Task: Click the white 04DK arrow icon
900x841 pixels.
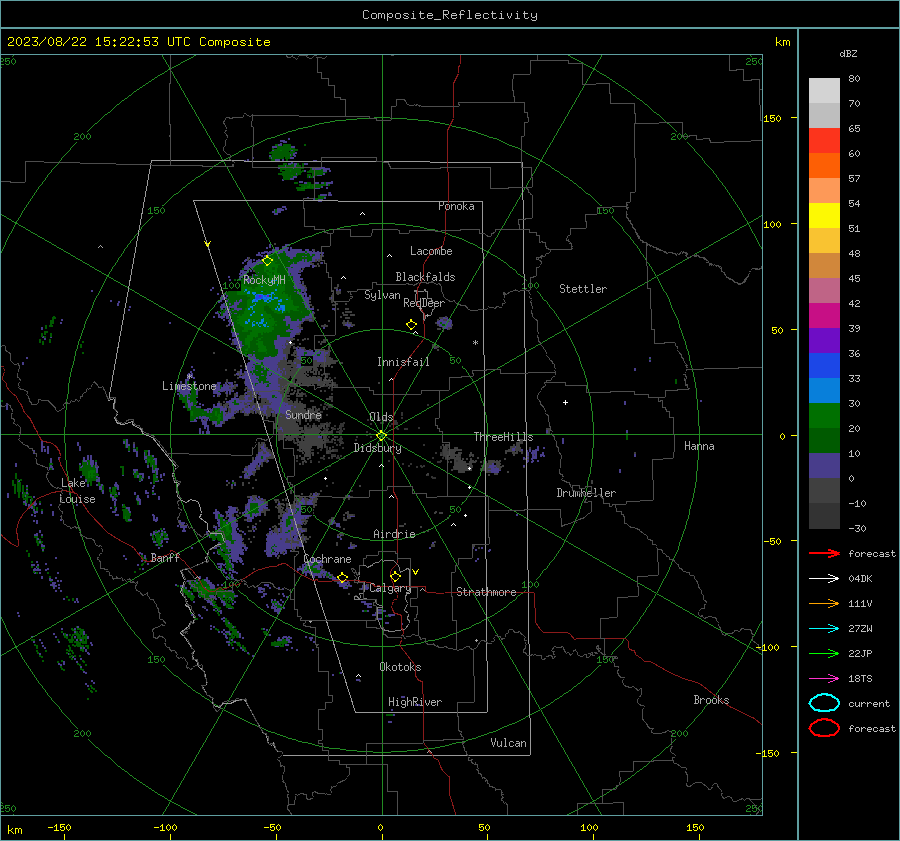Action: 824,578
